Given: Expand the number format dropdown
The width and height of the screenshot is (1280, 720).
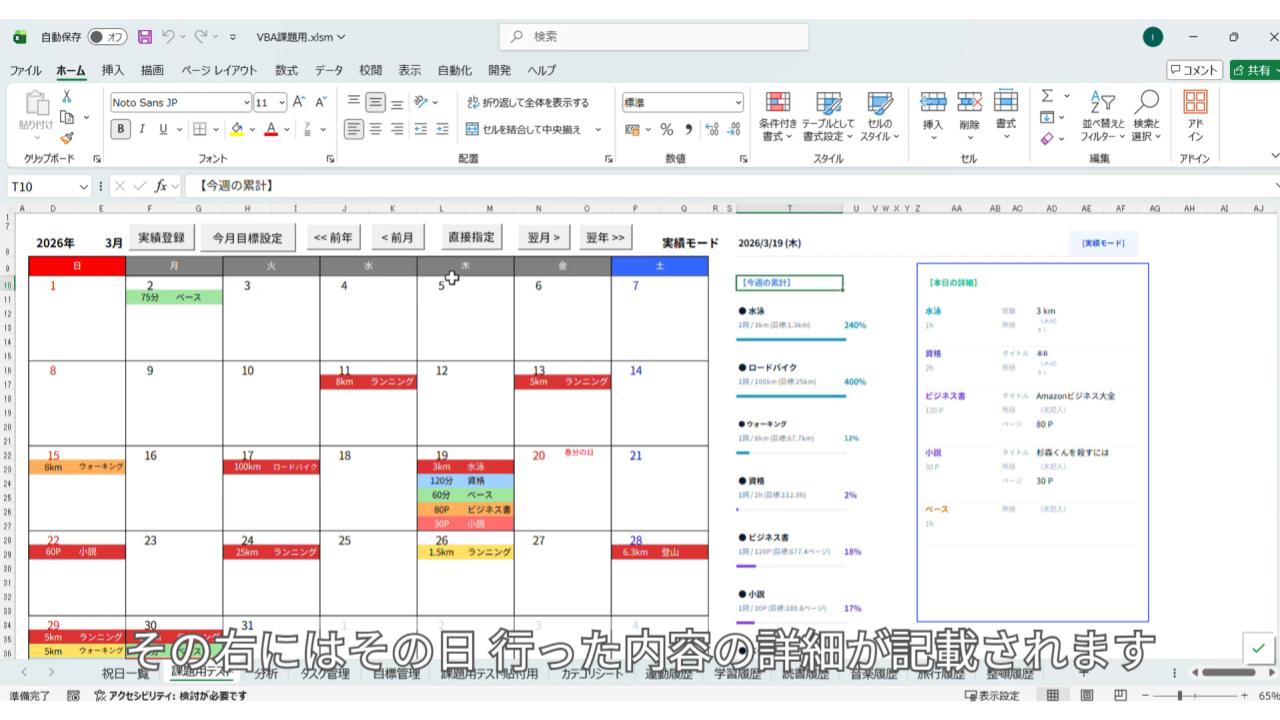Looking at the screenshot, I should pos(739,102).
